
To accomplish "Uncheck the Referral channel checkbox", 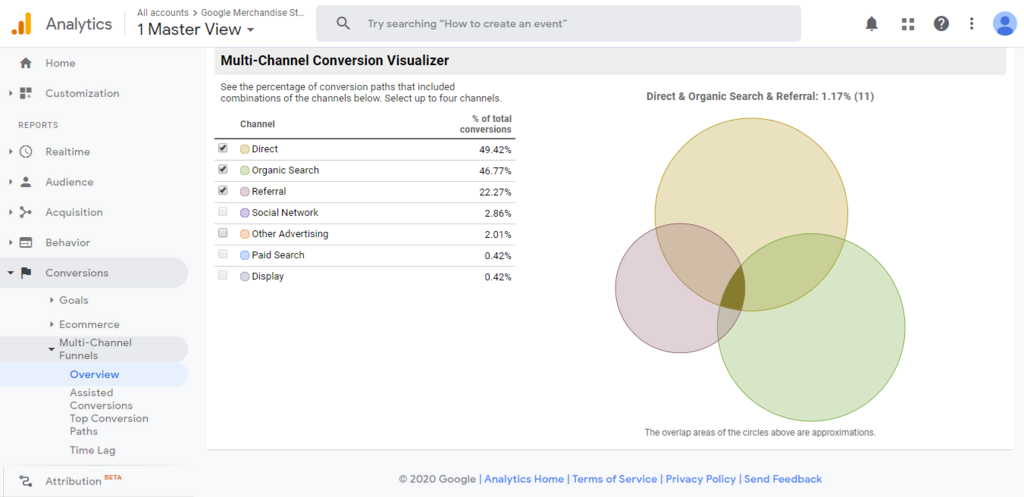I will coord(223,191).
